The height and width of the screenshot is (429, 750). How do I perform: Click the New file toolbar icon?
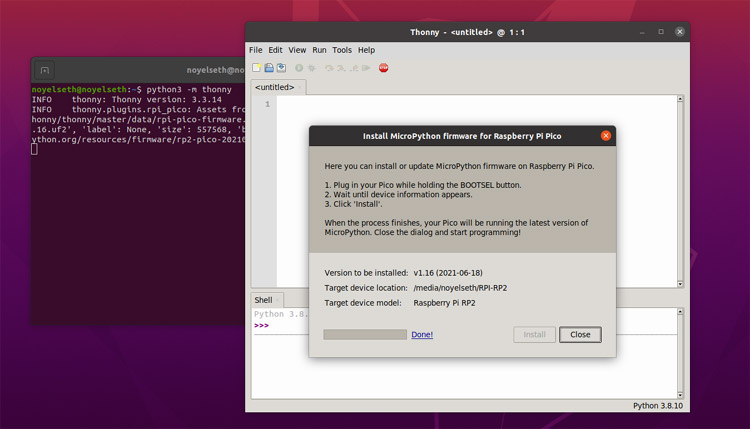256,67
